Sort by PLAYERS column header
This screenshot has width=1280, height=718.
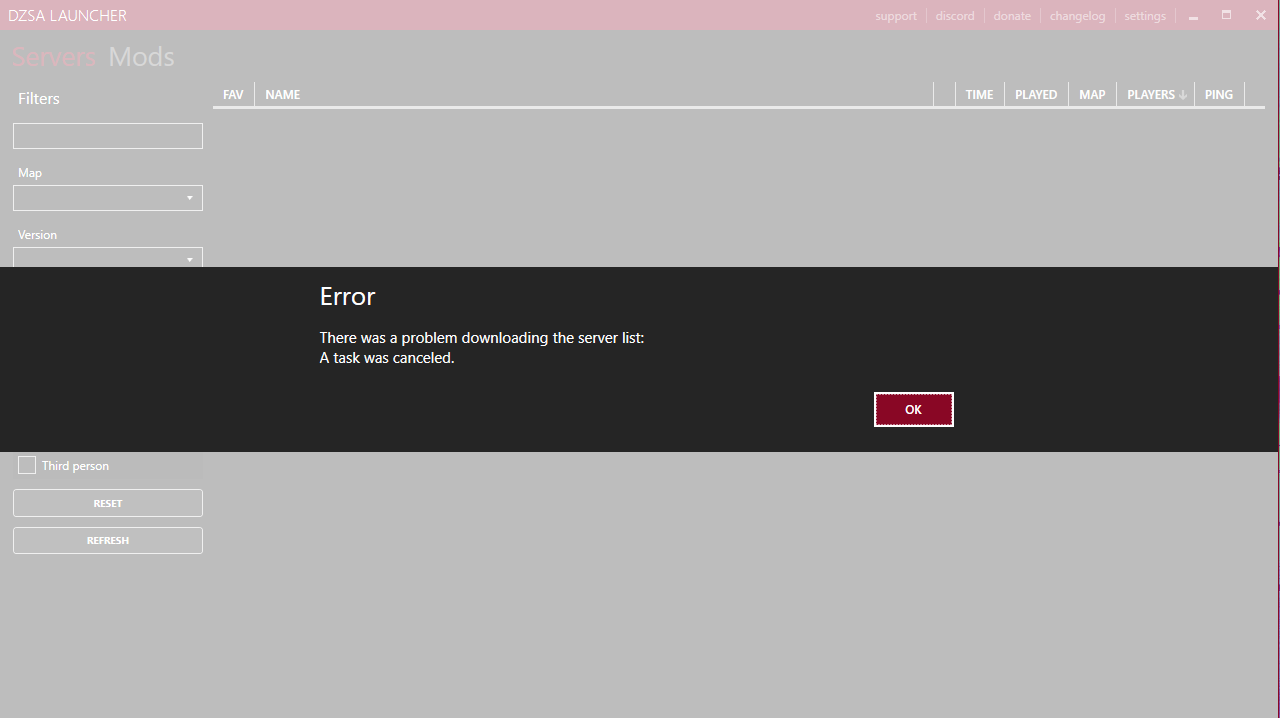tap(1156, 94)
